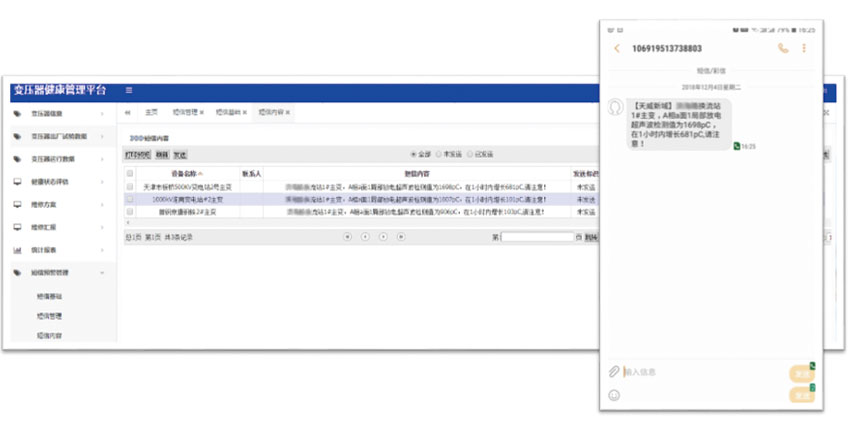Select the 未发送 radio button
The width and height of the screenshot is (848, 432).
(438, 155)
